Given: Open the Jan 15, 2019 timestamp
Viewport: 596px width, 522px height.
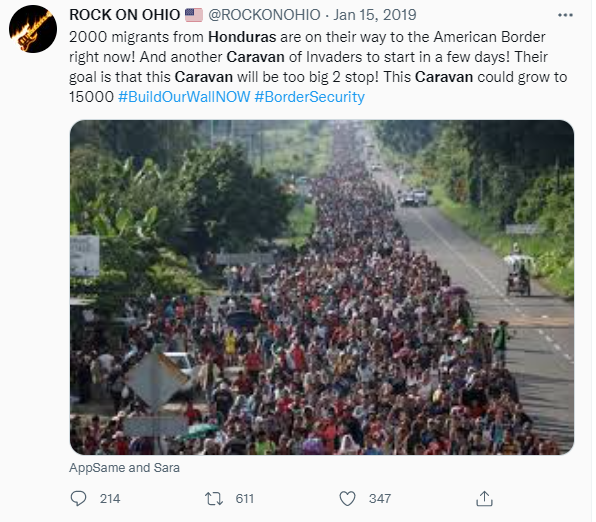Looking at the screenshot, I should pos(375,15).
